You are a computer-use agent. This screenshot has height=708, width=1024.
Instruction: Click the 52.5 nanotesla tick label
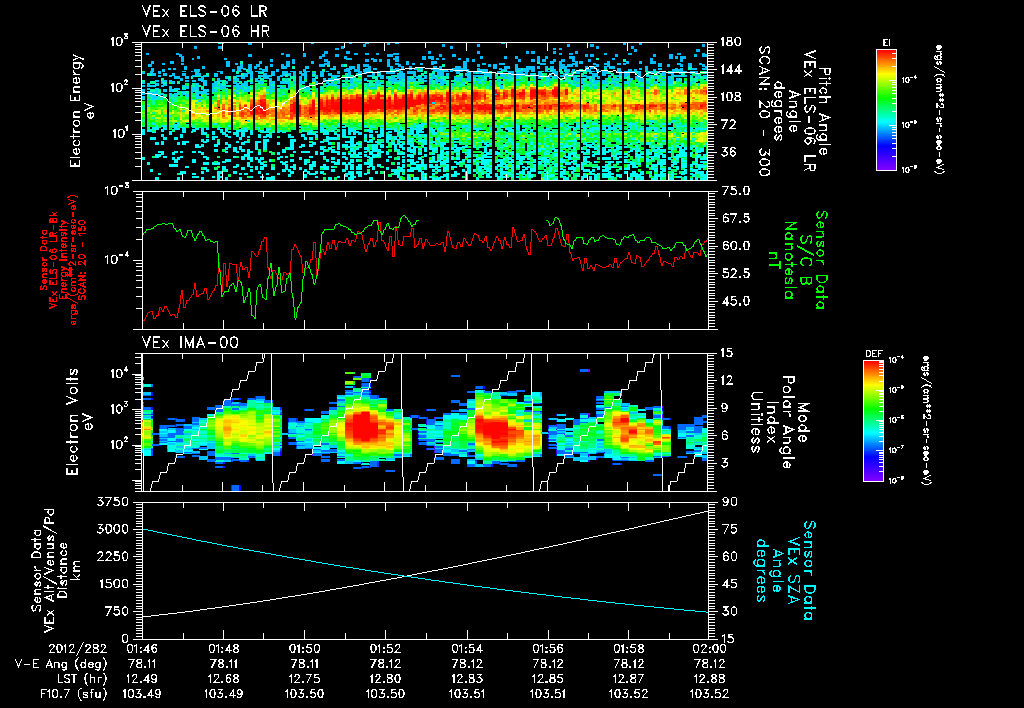click(x=735, y=274)
